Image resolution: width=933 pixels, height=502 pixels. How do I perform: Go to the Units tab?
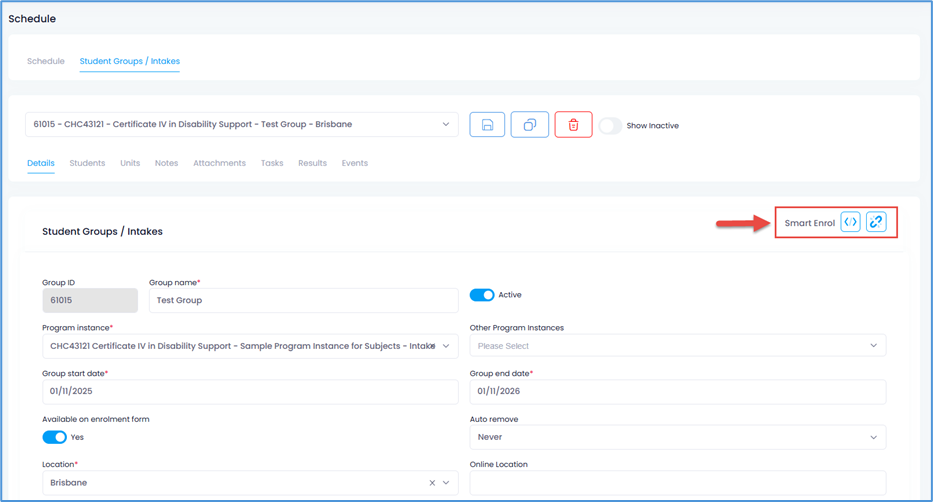coord(130,163)
